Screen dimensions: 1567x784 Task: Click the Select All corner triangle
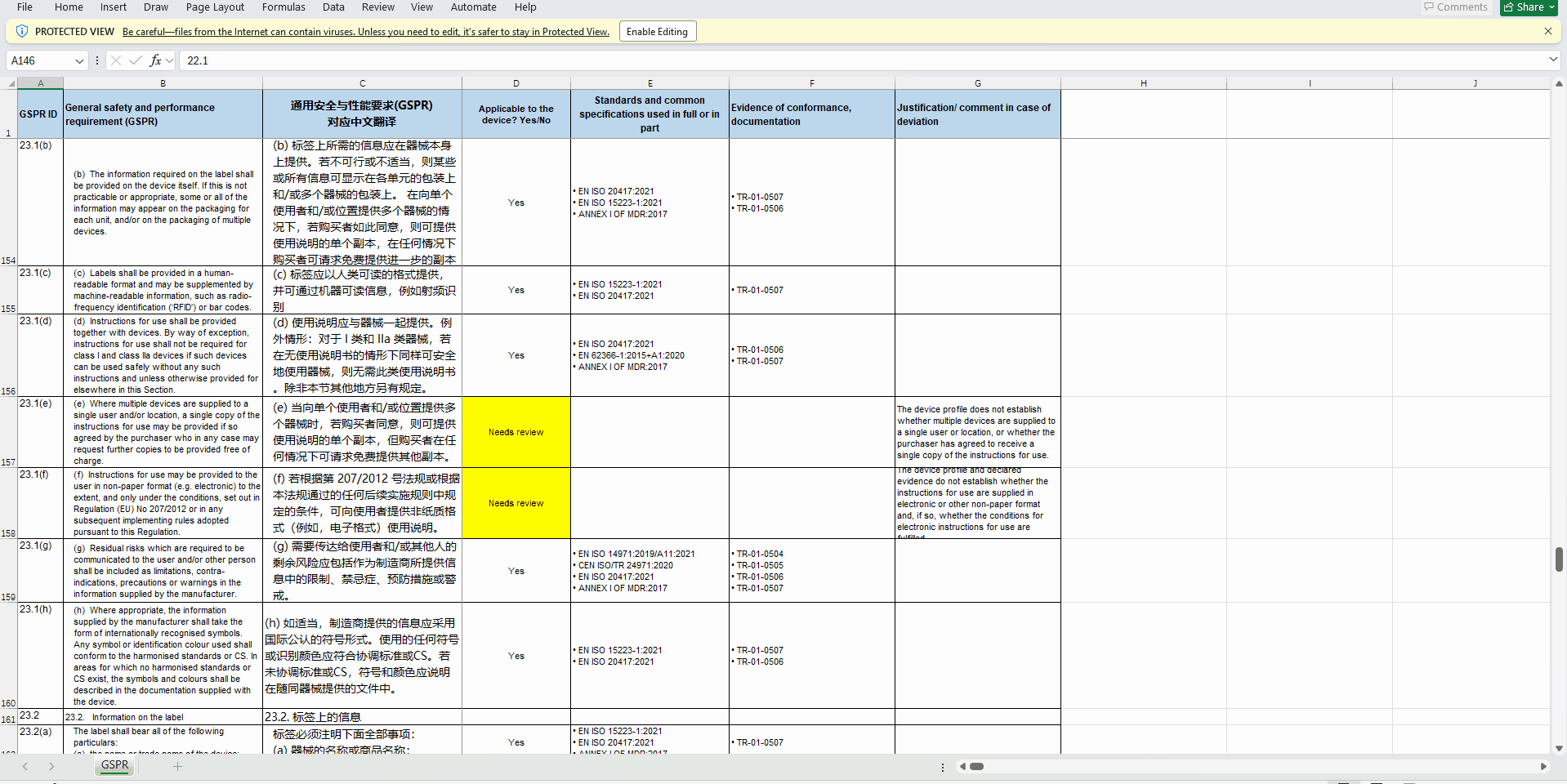tap(9, 83)
